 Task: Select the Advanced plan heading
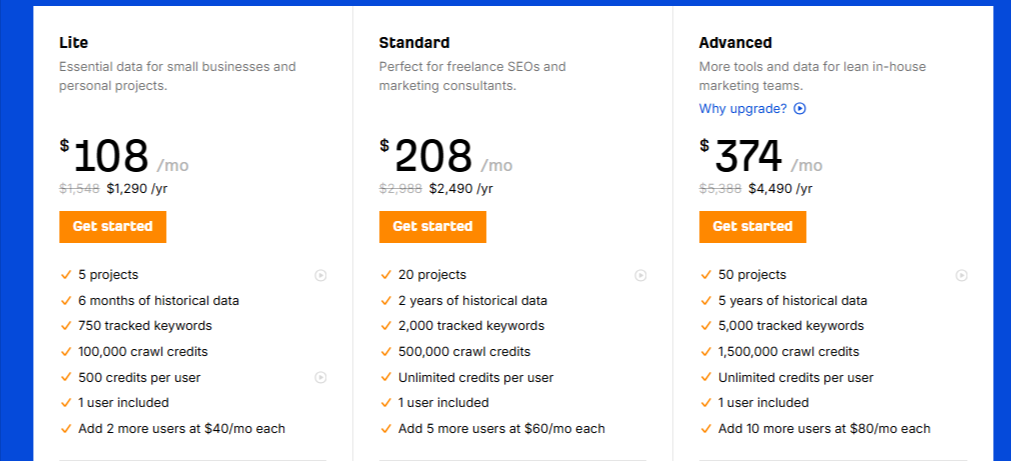(x=736, y=43)
